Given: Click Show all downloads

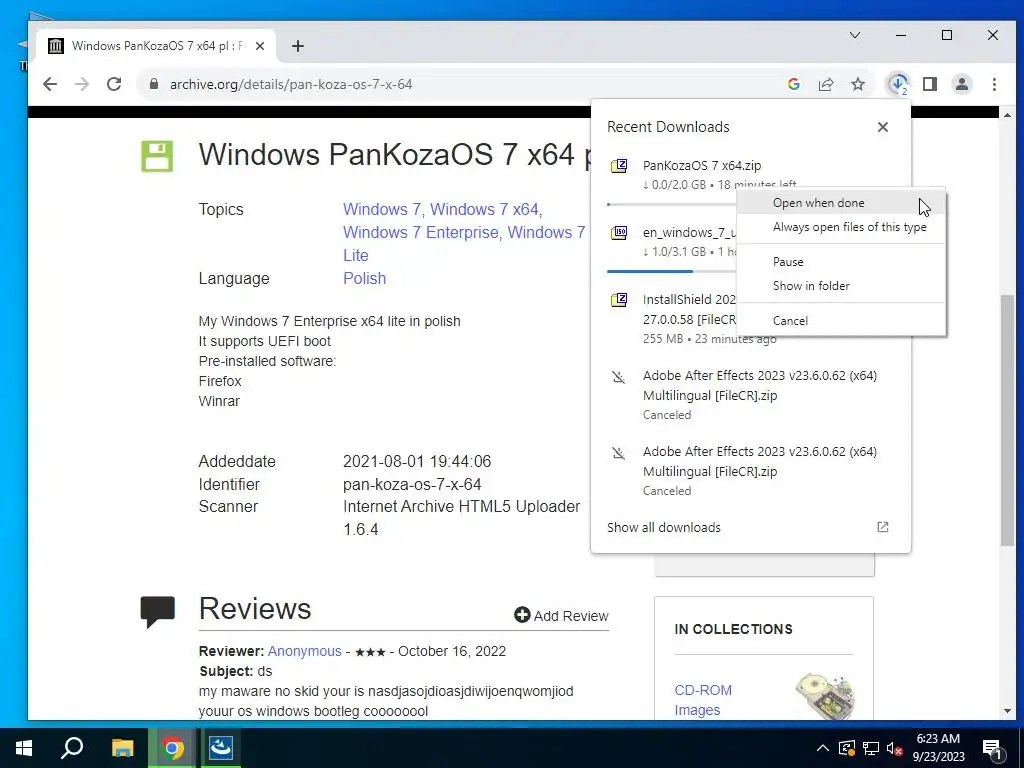Looking at the screenshot, I should pyautogui.click(x=664, y=528).
